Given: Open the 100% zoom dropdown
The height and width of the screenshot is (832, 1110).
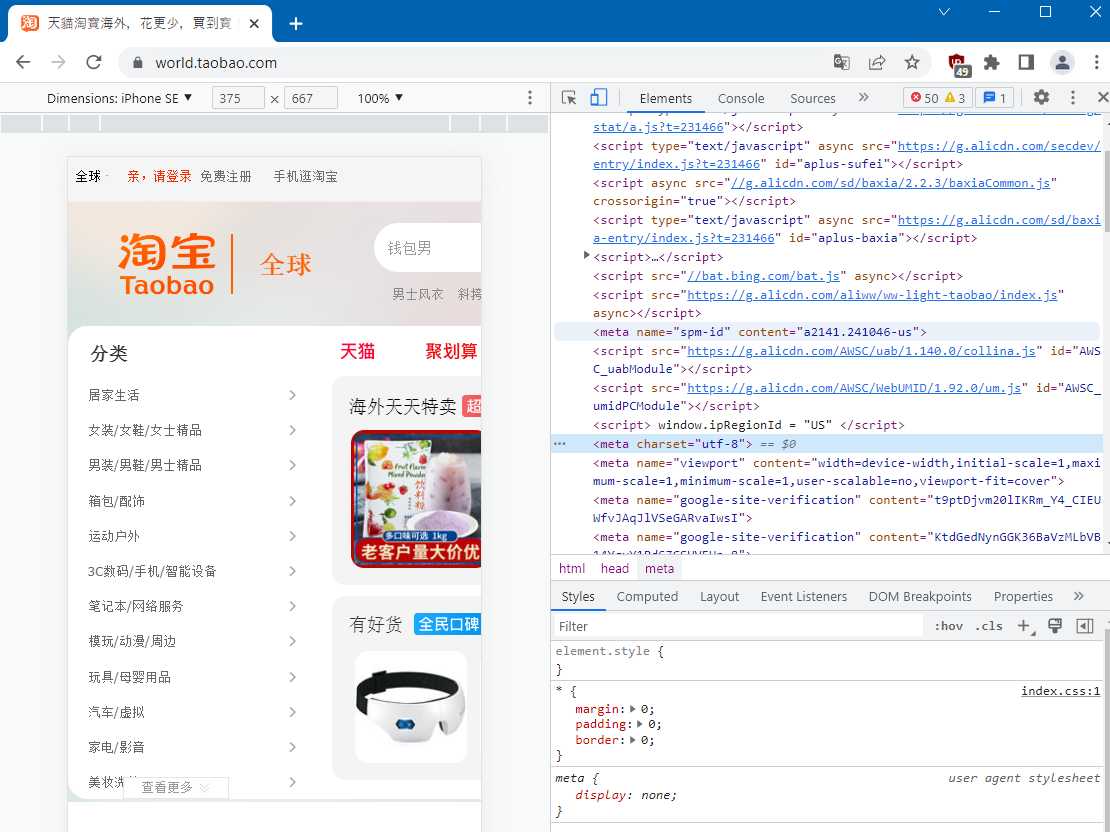Looking at the screenshot, I should click(379, 98).
